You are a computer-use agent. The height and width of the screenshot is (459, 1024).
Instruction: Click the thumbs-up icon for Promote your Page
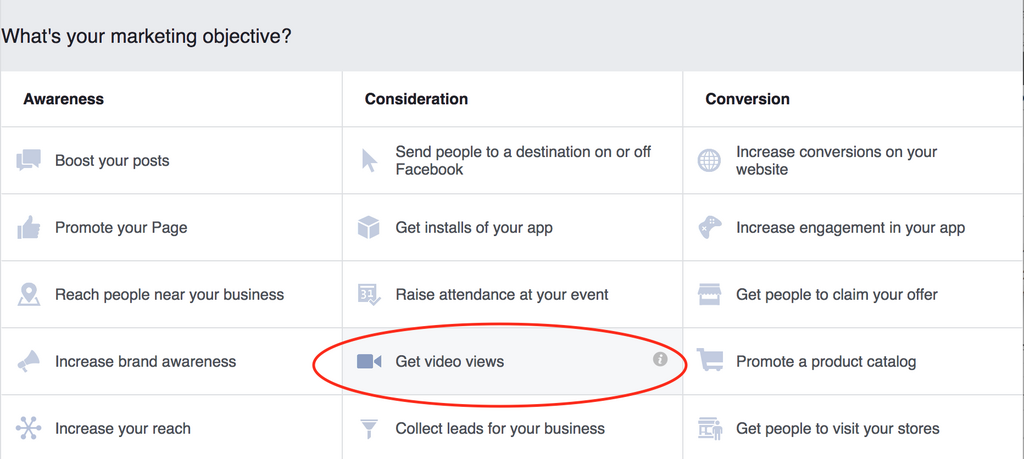coord(29,227)
